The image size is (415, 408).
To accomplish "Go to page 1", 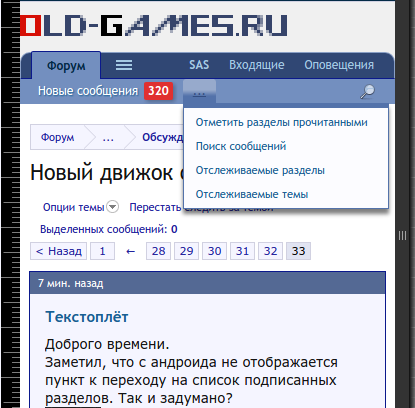I will [x=102, y=251].
